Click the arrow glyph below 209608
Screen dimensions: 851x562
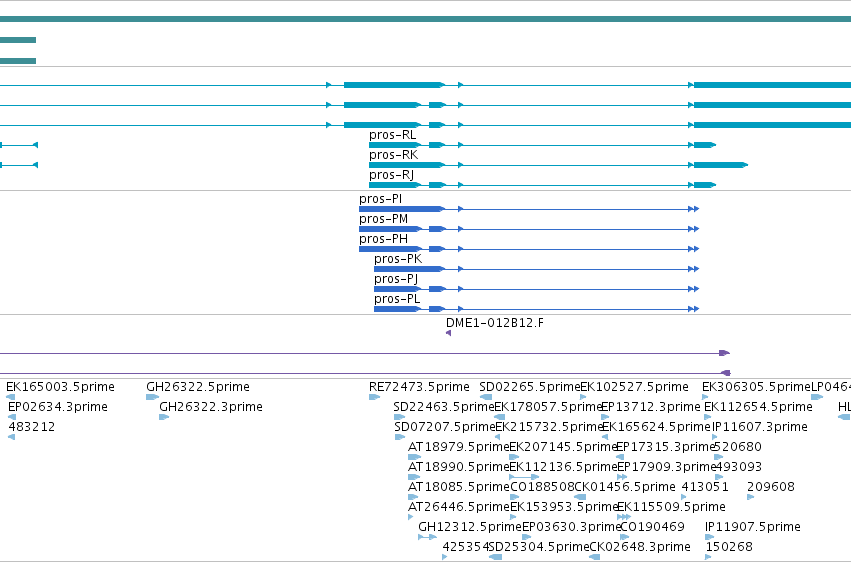751,497
